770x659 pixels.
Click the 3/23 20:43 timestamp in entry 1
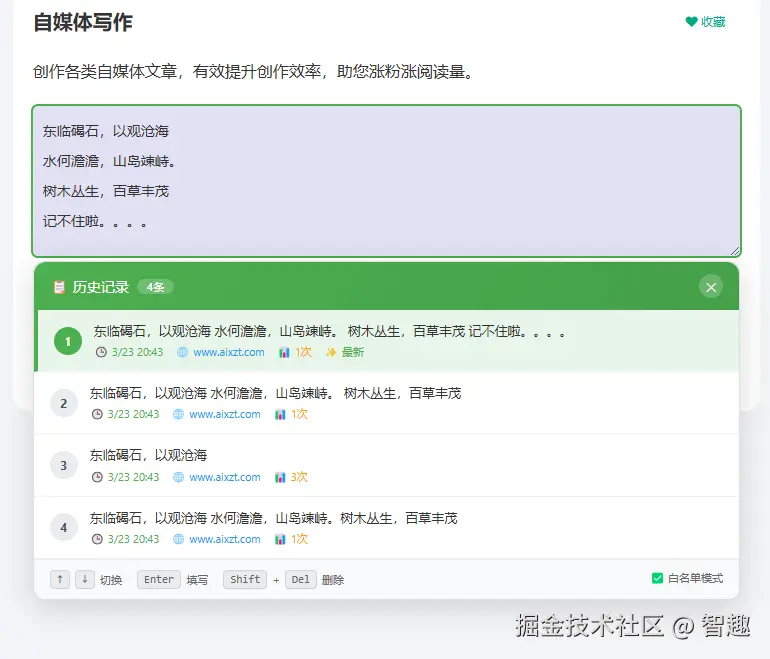point(138,352)
